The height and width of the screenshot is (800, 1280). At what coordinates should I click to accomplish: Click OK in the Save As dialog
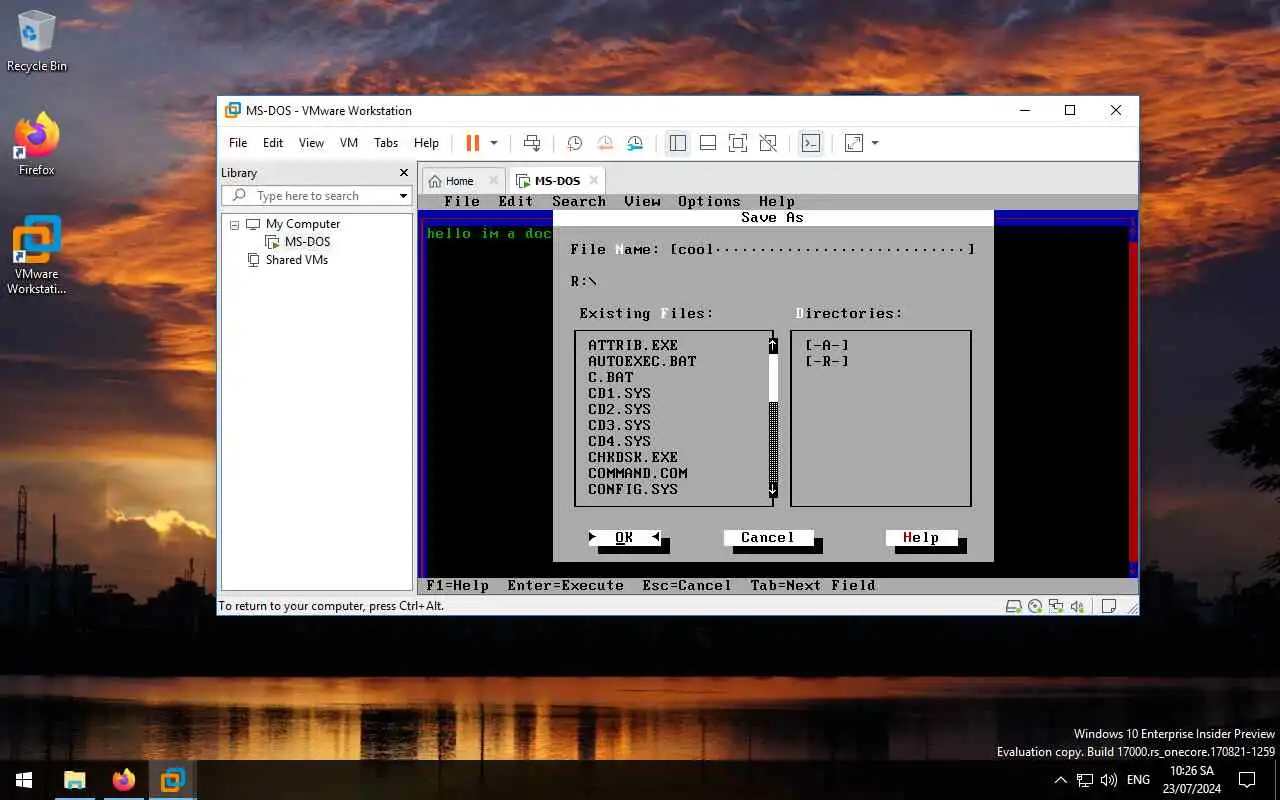pos(624,537)
